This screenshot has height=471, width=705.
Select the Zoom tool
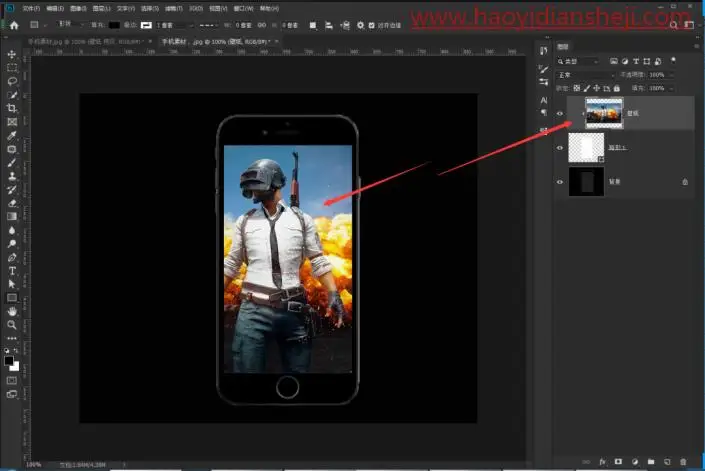click(12, 324)
